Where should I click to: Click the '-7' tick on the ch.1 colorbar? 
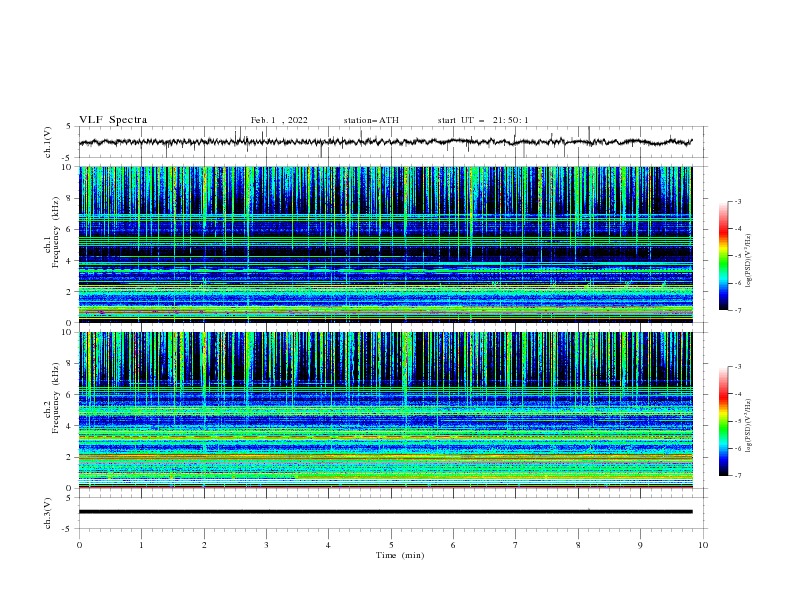click(738, 310)
